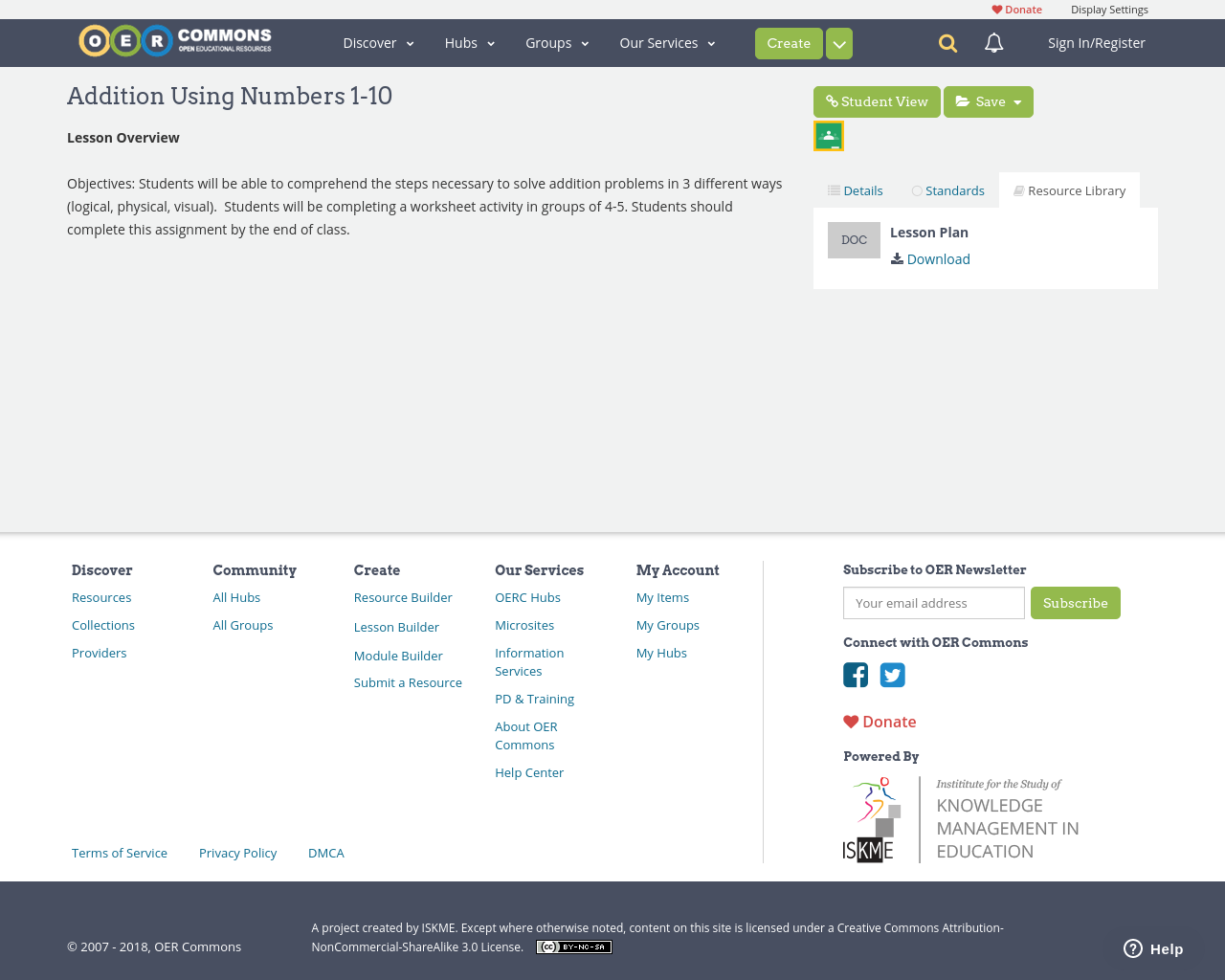Screen dimensions: 1225x980
Task: Open Help Center link
Action: [x=529, y=772]
